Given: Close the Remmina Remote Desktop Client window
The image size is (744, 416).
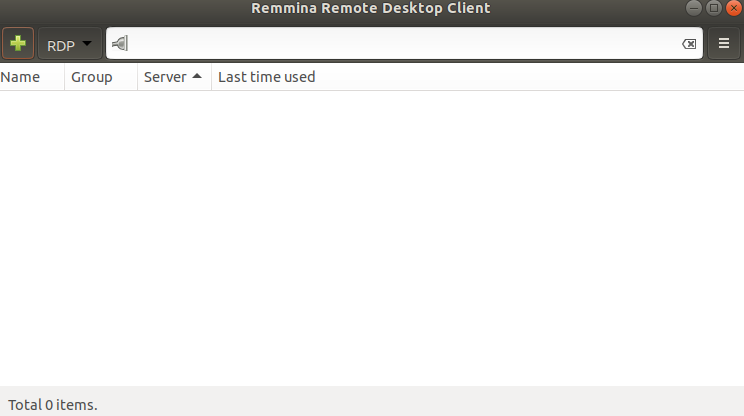Looking at the screenshot, I should click(731, 8).
